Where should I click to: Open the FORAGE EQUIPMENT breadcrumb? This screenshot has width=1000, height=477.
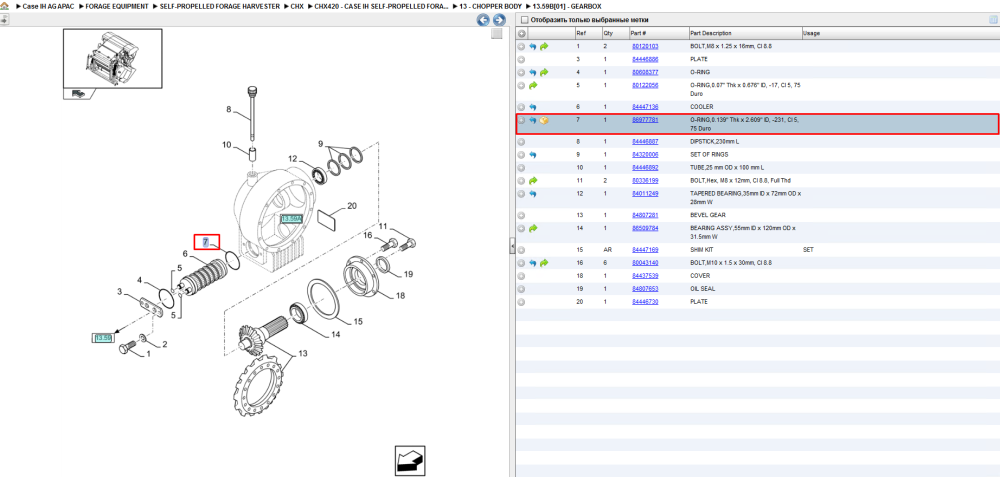pyautogui.click(x=116, y=6)
